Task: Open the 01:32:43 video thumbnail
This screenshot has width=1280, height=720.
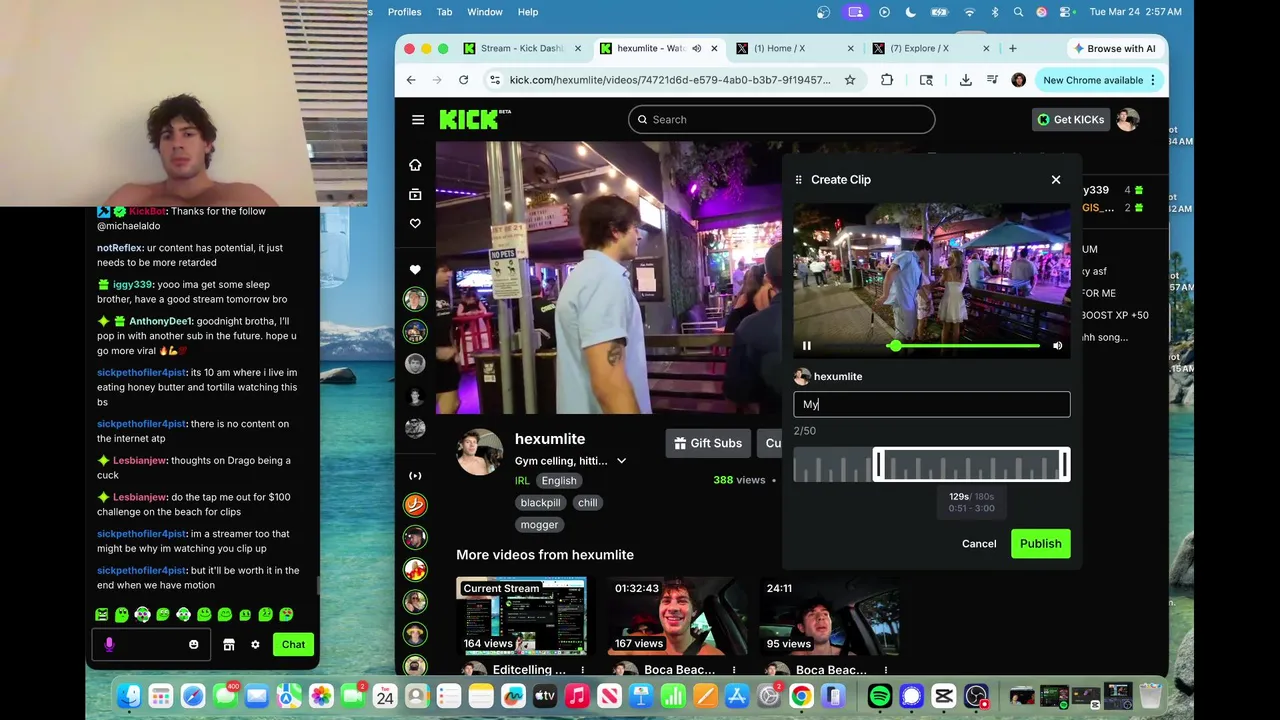Action: click(x=676, y=615)
